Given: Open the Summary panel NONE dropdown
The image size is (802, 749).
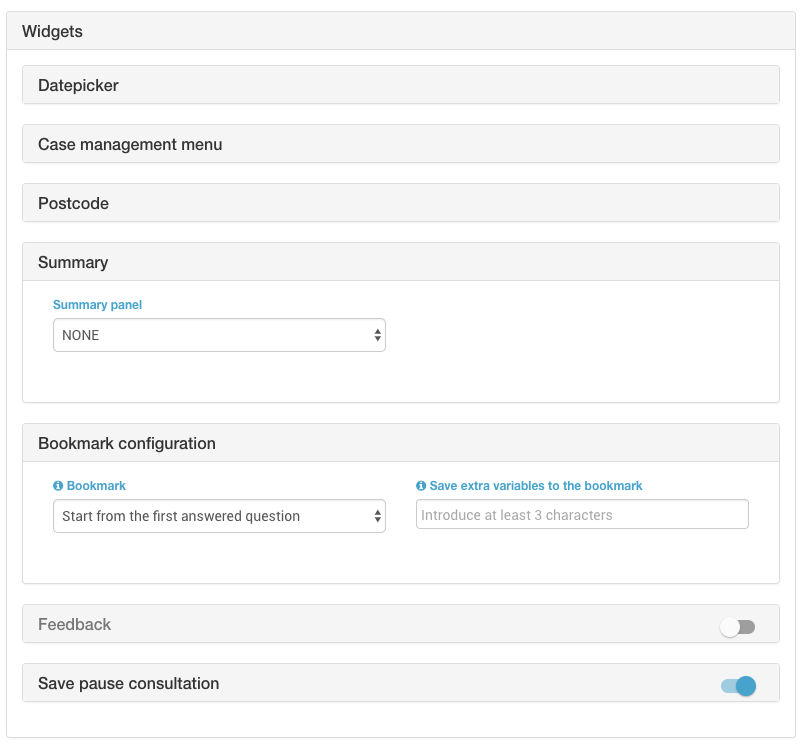Looking at the screenshot, I should click(x=219, y=335).
